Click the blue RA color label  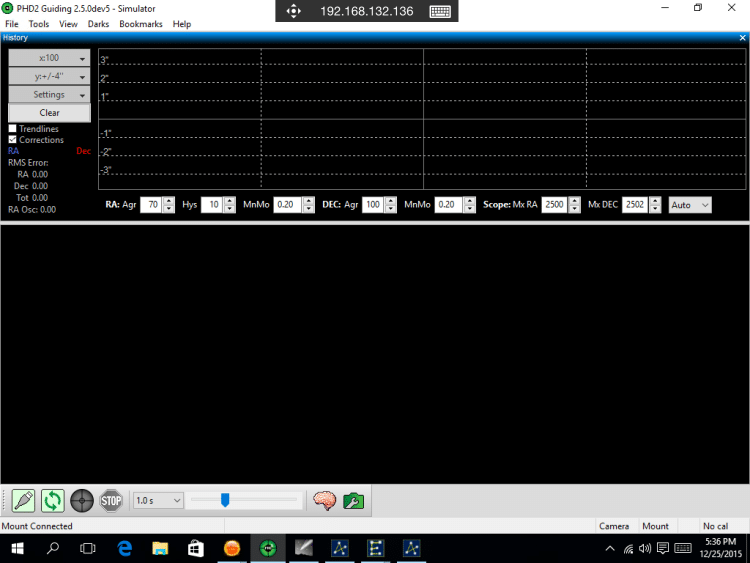point(13,151)
